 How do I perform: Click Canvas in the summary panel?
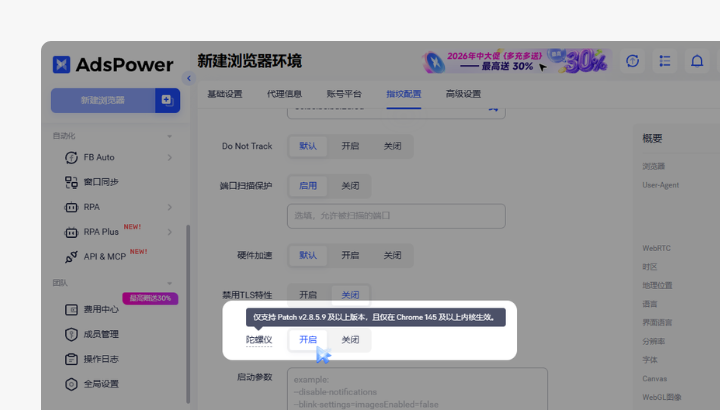(654, 379)
